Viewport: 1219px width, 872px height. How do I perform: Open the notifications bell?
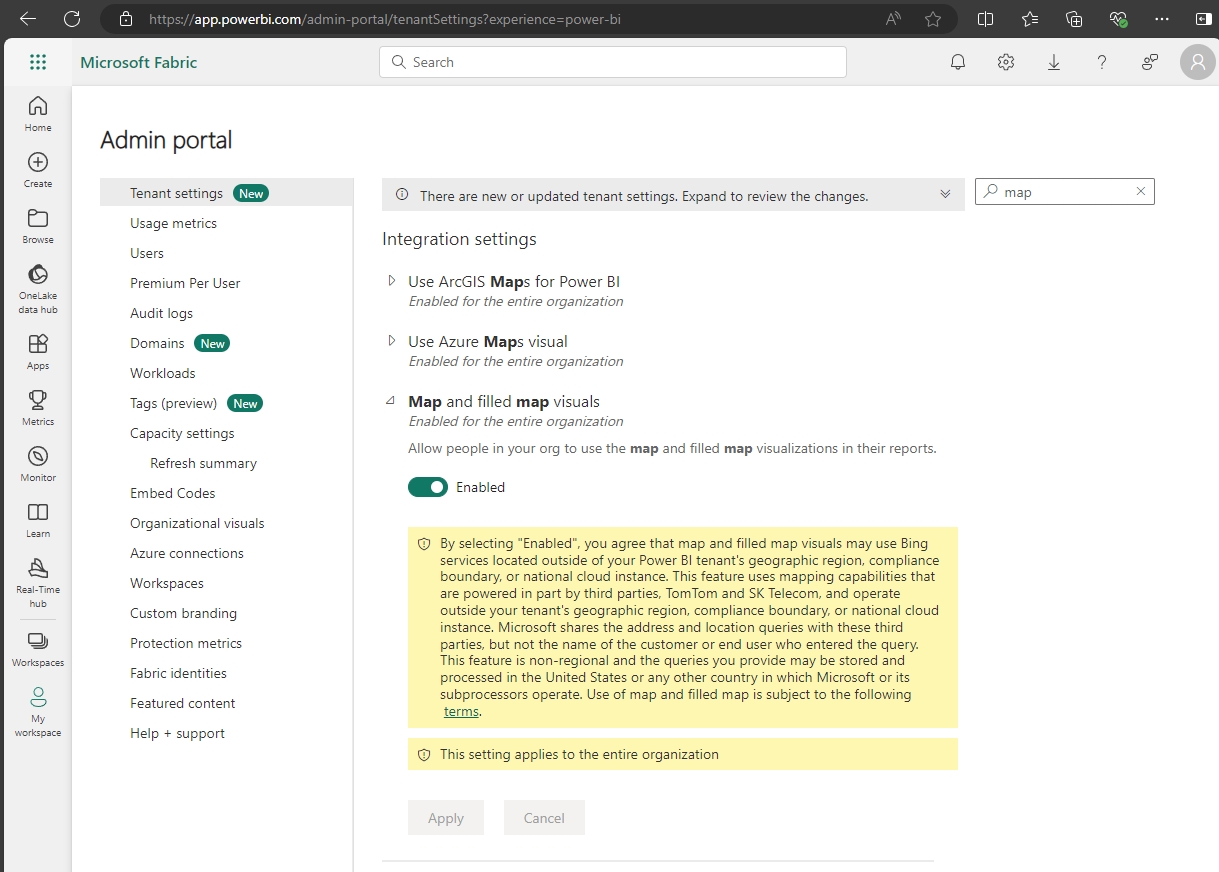pos(958,62)
